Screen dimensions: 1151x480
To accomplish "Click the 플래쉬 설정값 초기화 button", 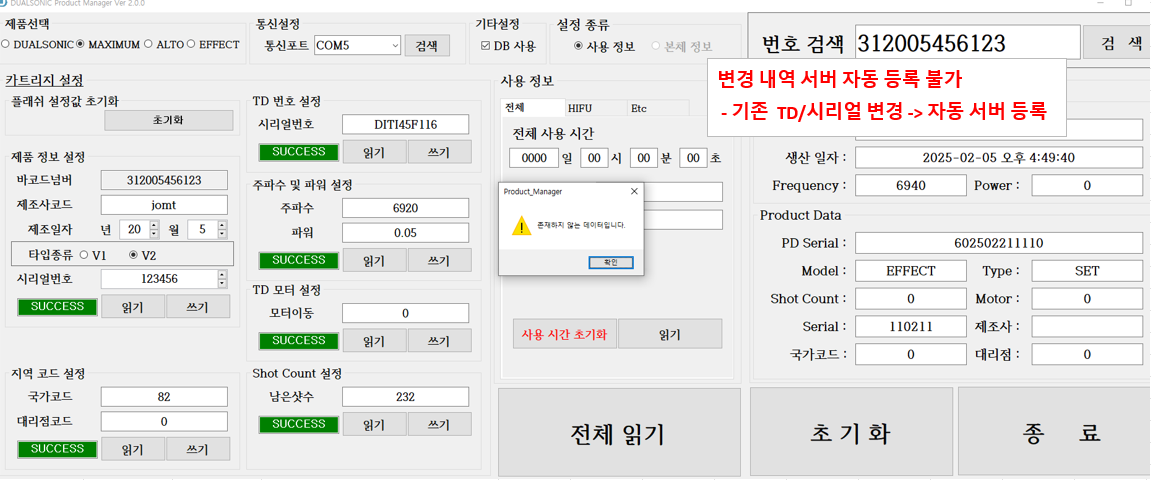I will click(x=167, y=120).
